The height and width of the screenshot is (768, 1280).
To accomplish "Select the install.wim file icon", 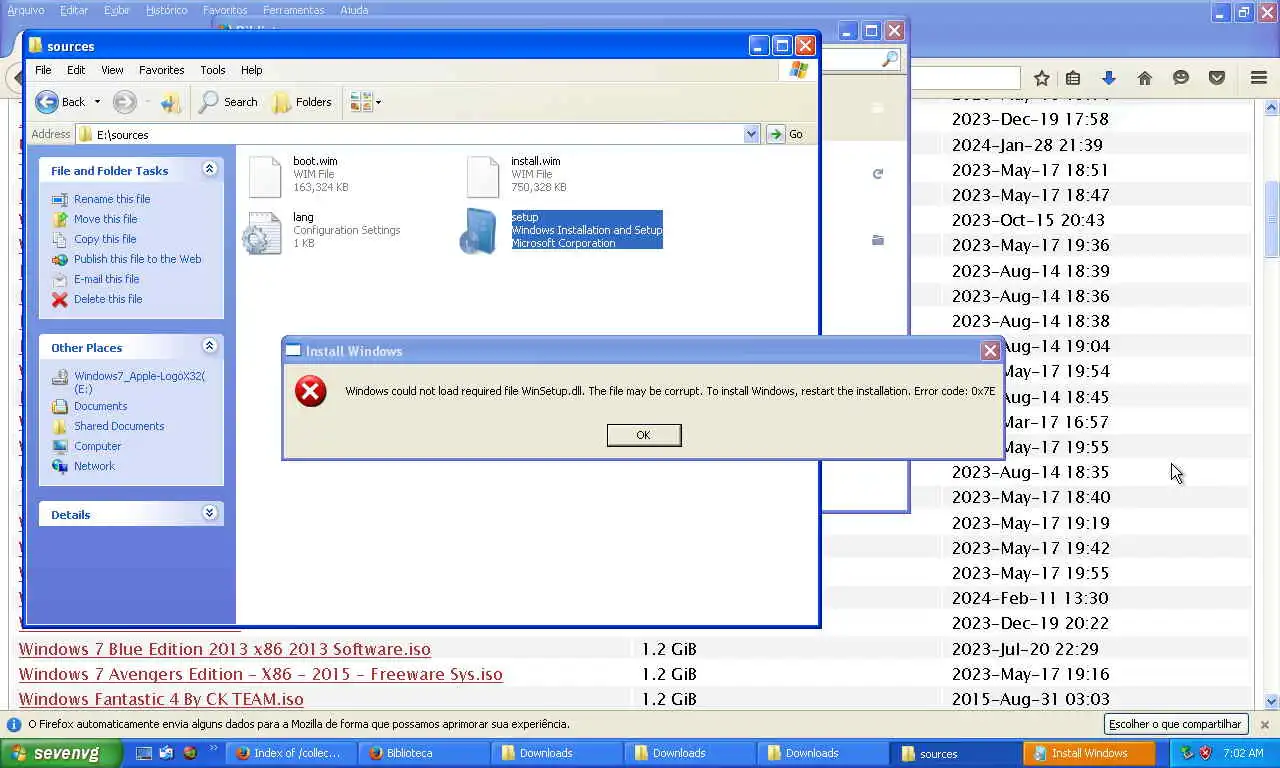I will (483, 177).
